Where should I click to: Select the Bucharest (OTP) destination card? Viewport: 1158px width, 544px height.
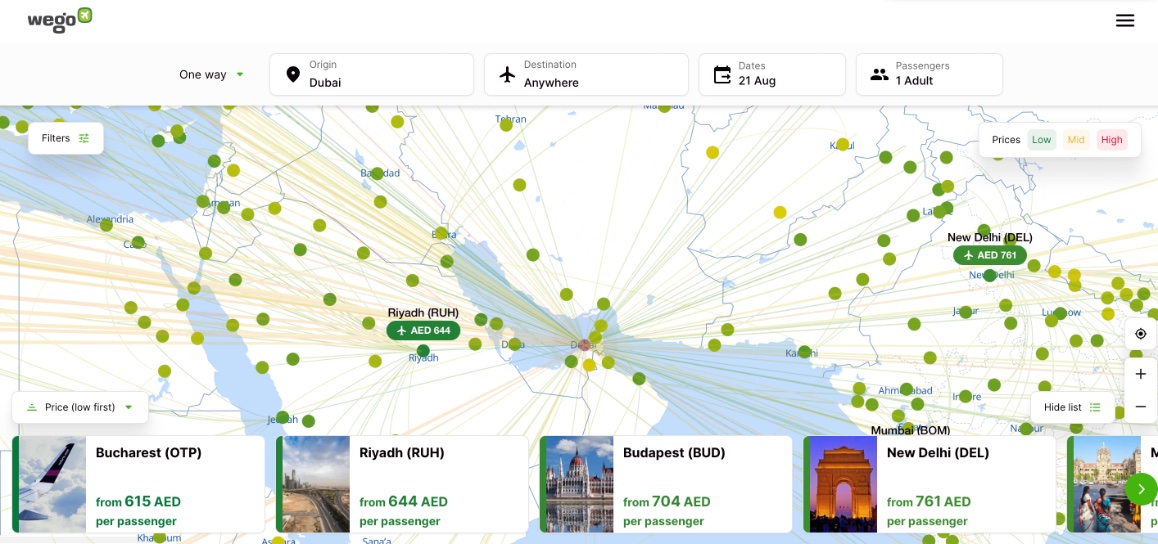point(138,484)
